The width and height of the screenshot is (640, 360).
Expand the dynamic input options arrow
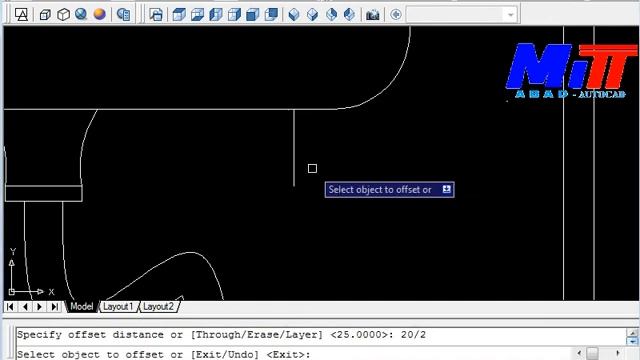[447, 189]
